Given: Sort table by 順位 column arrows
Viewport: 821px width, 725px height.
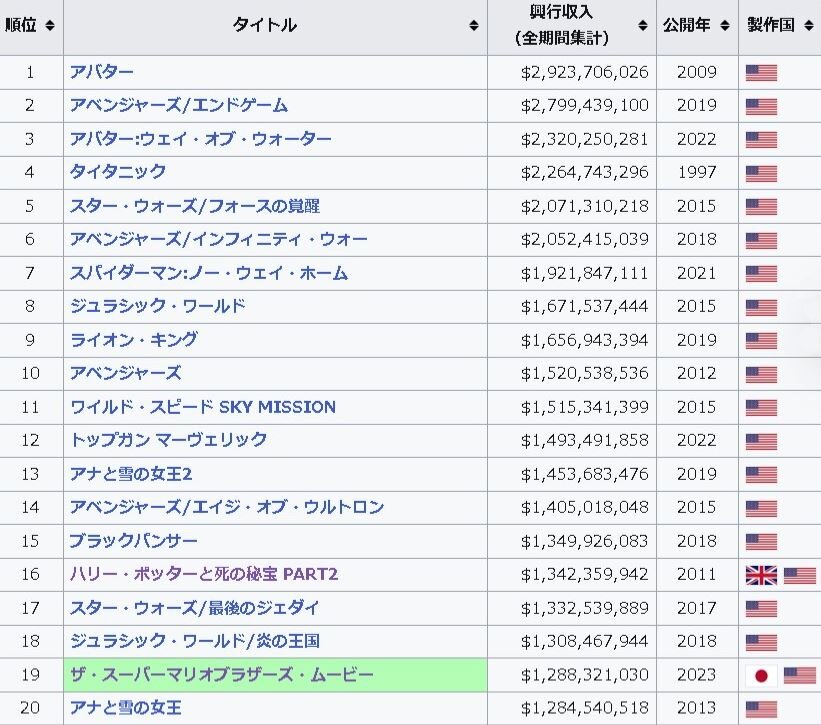Looking at the screenshot, I should (50, 26).
